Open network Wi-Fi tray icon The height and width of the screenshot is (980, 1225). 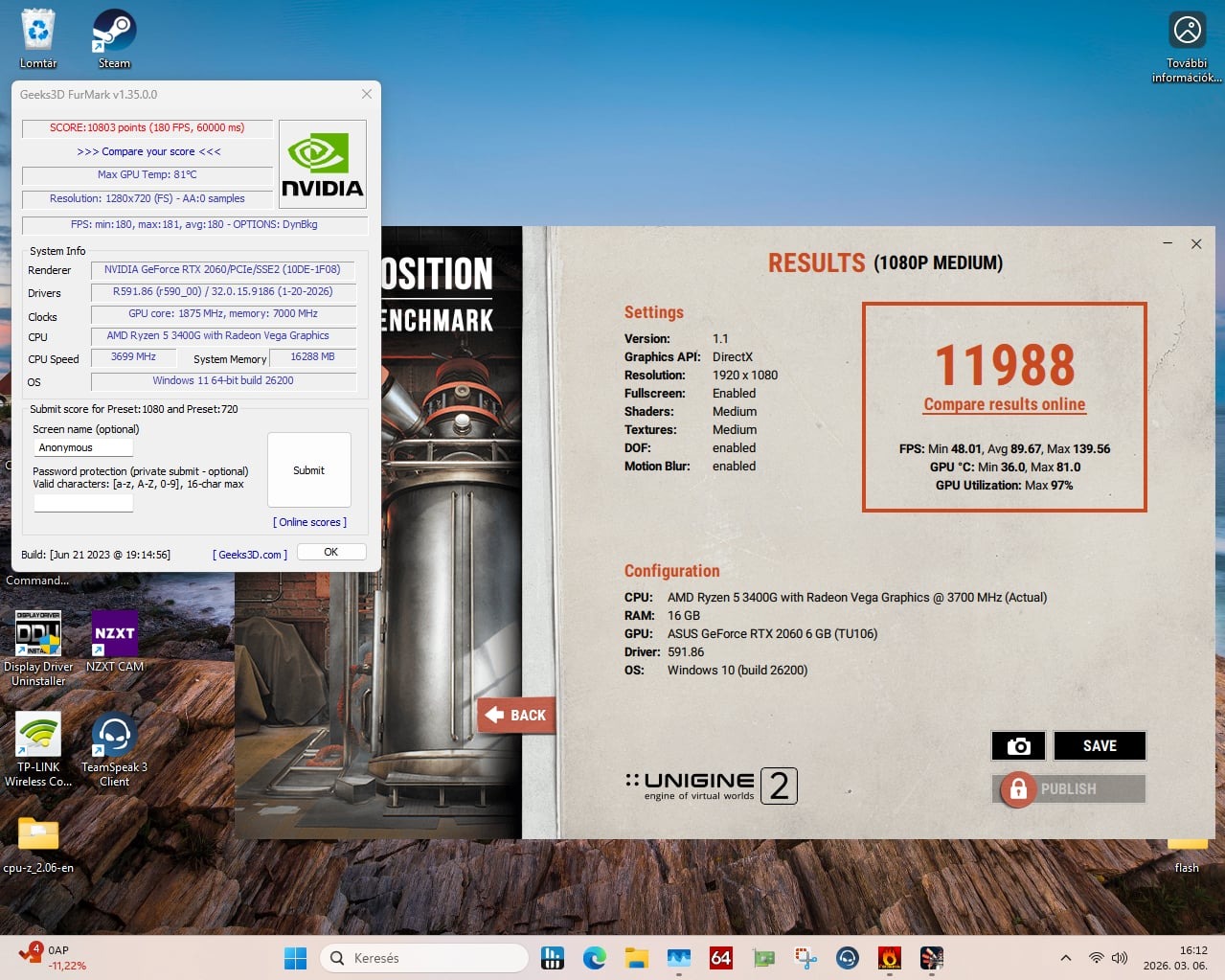[x=1097, y=958]
